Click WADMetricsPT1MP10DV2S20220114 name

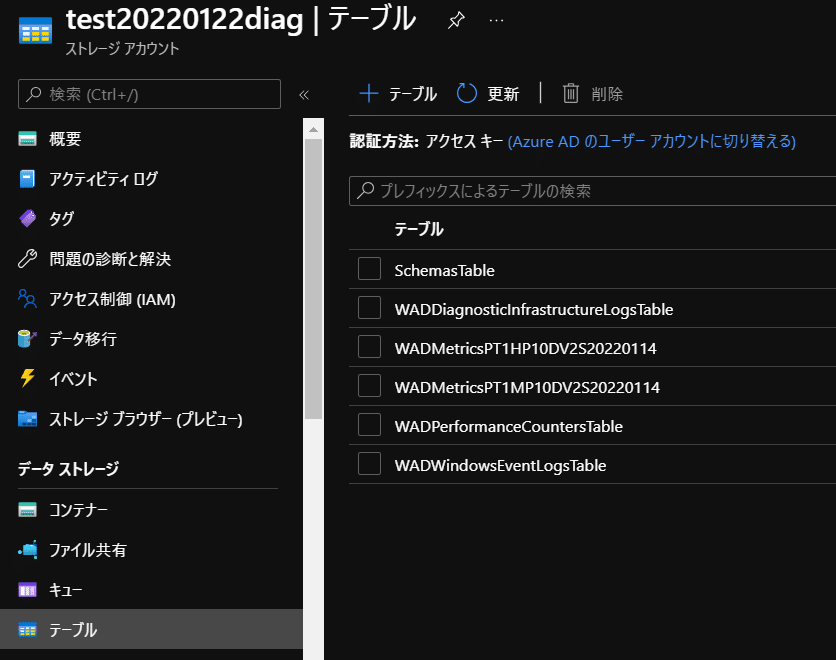[527, 388]
